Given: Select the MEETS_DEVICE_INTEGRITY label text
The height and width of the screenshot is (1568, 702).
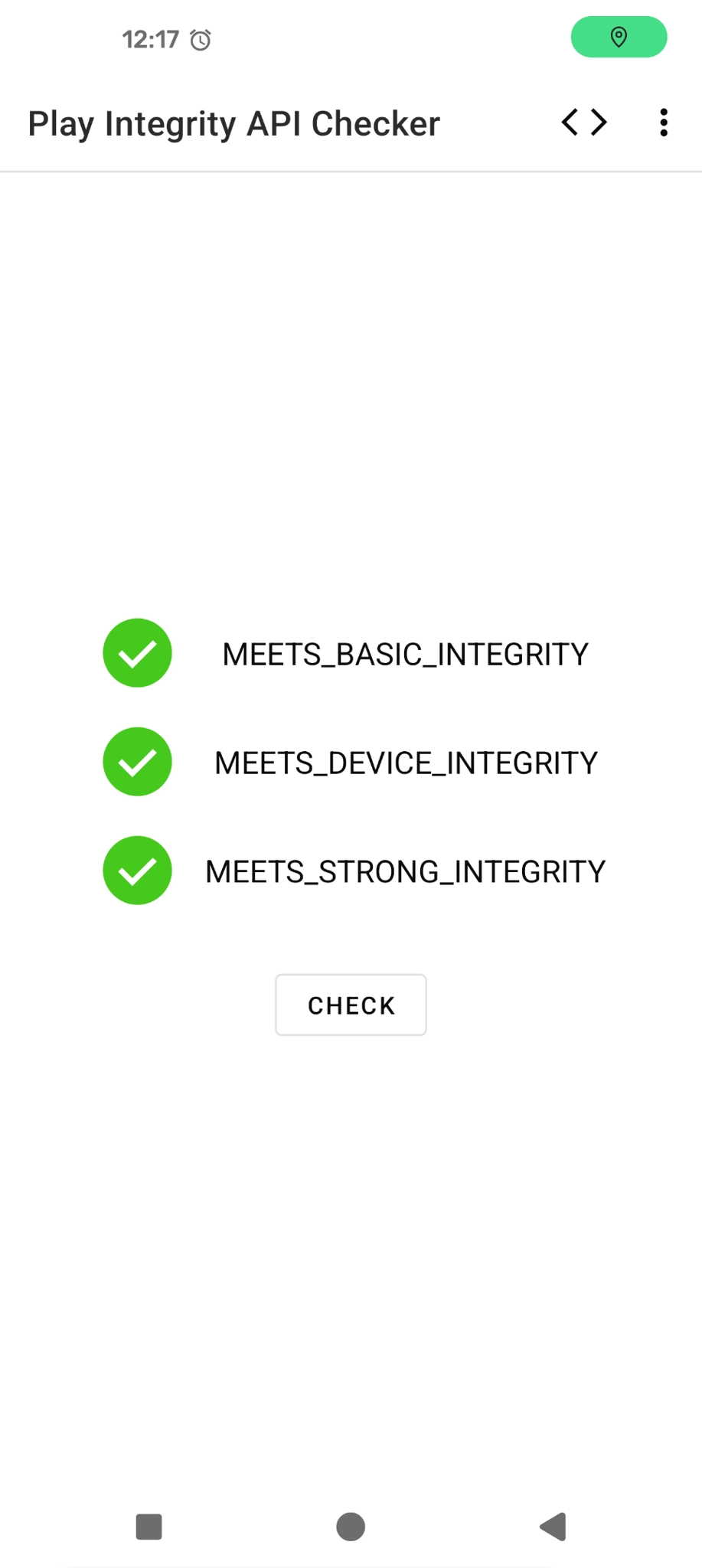Looking at the screenshot, I should [406, 763].
